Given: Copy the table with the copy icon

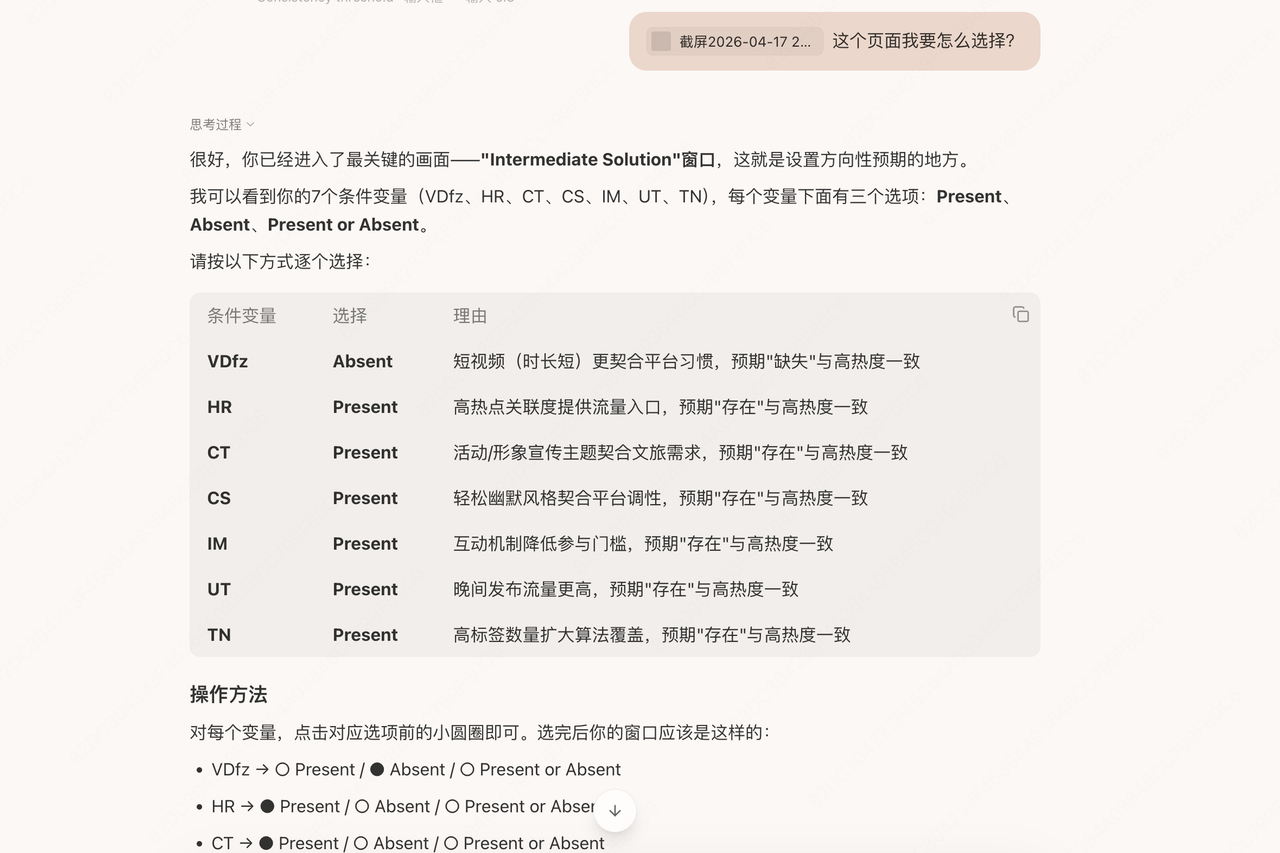Looking at the screenshot, I should (x=1020, y=314).
